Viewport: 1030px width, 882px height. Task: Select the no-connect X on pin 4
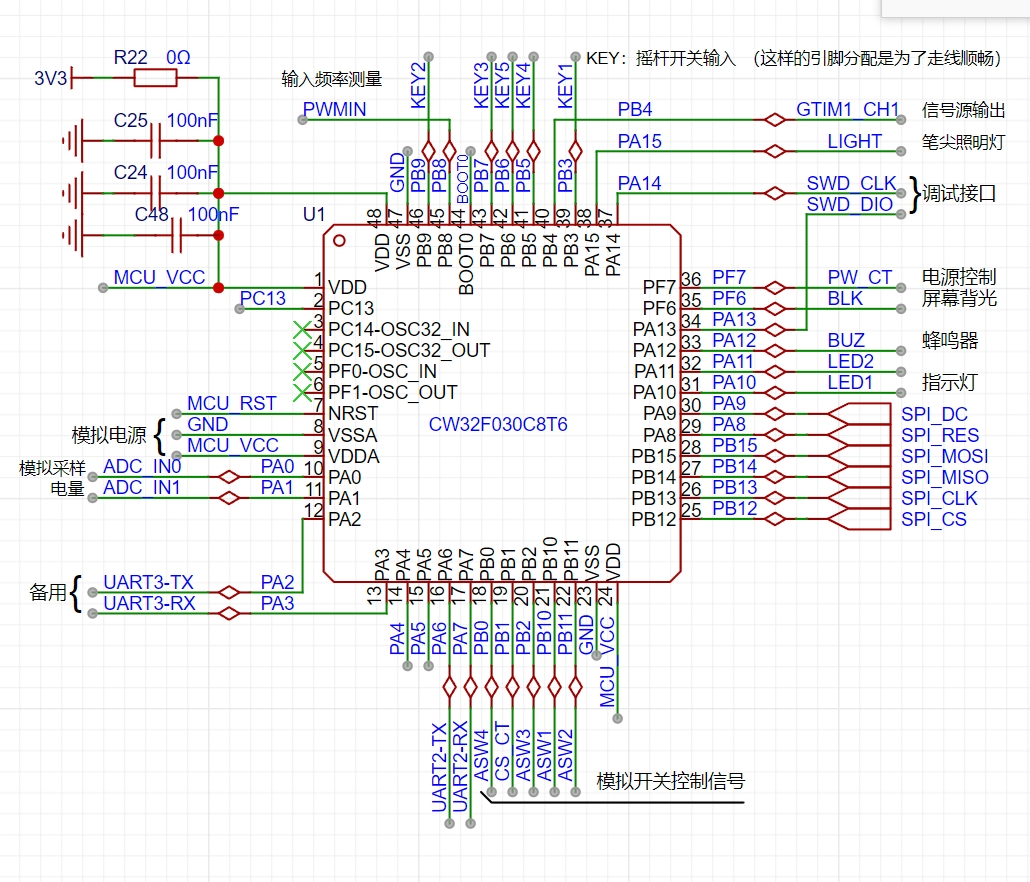click(x=302, y=351)
